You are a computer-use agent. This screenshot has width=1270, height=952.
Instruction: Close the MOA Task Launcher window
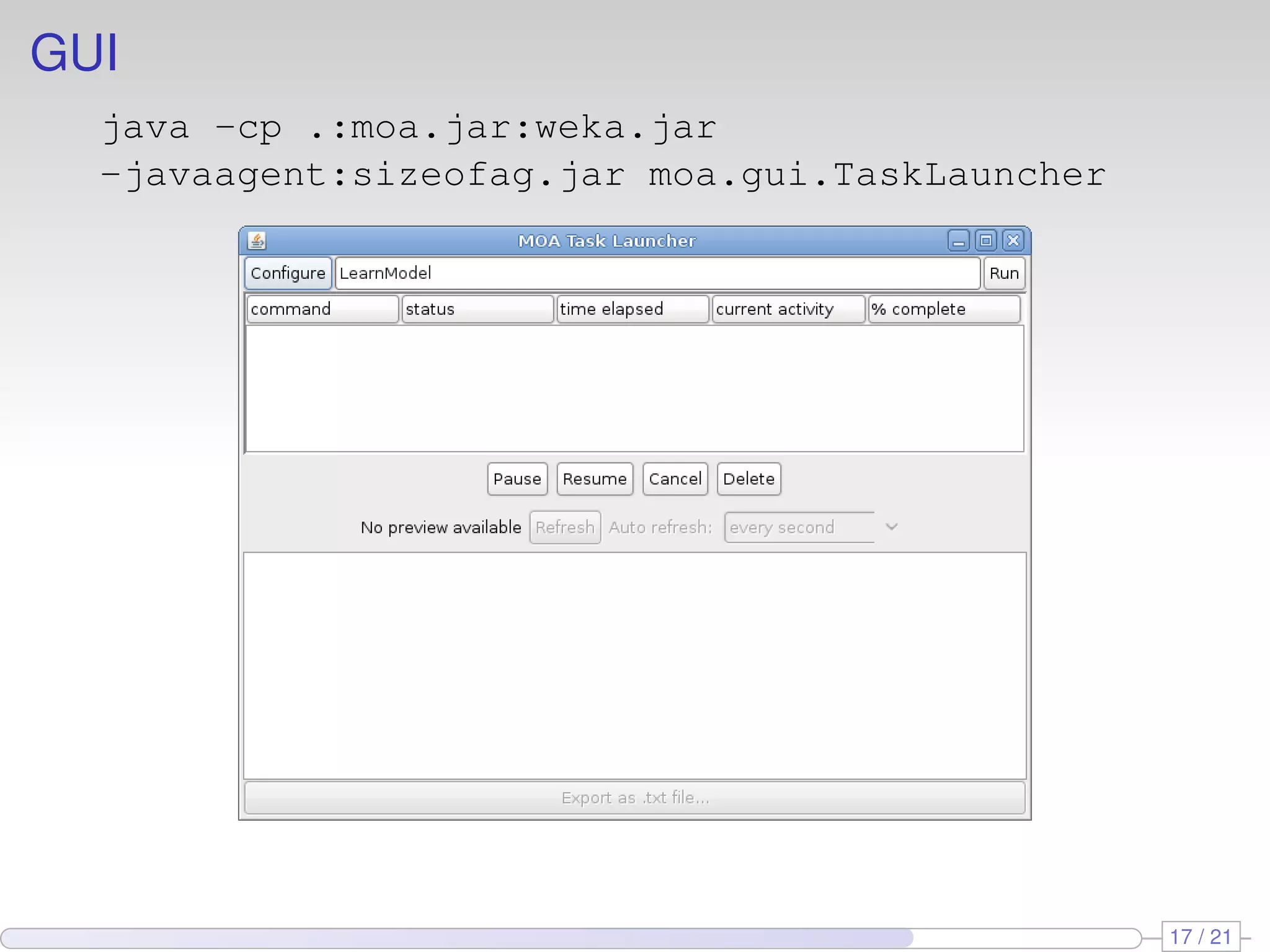click(1013, 240)
